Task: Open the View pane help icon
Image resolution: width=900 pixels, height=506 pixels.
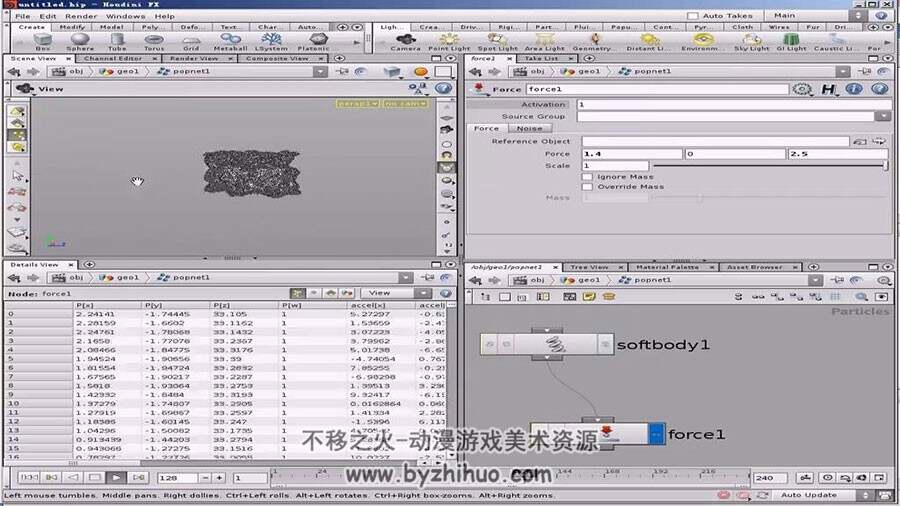Action: [x=443, y=88]
